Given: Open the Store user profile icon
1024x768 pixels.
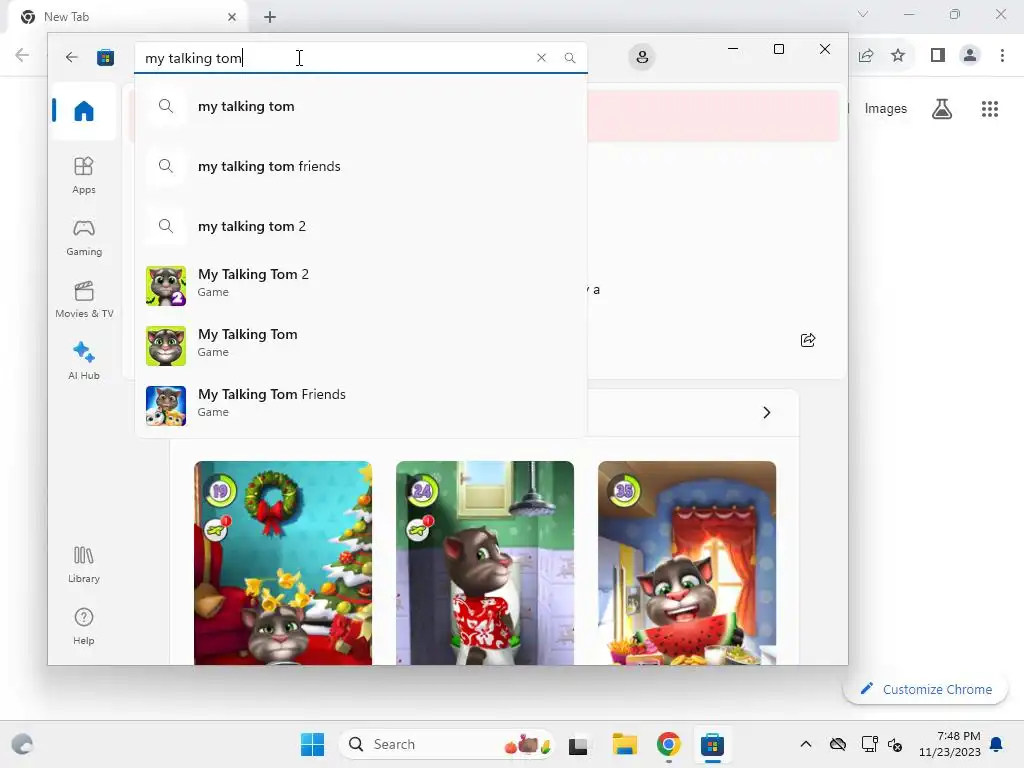Looking at the screenshot, I should coord(642,57).
